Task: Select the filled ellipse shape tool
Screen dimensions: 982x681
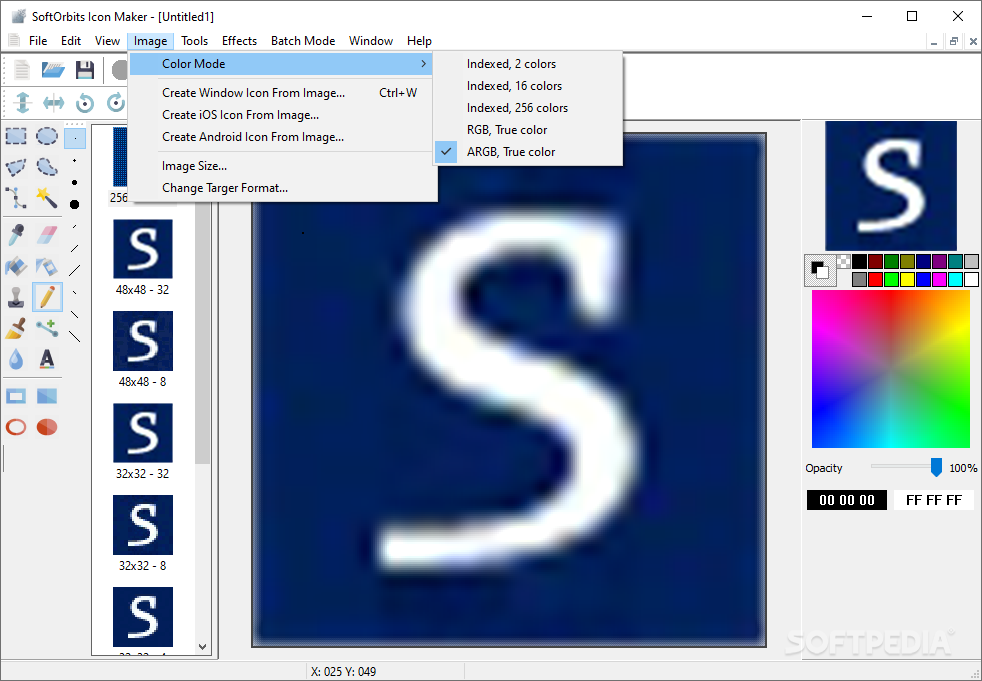Action: pyautogui.click(x=47, y=427)
